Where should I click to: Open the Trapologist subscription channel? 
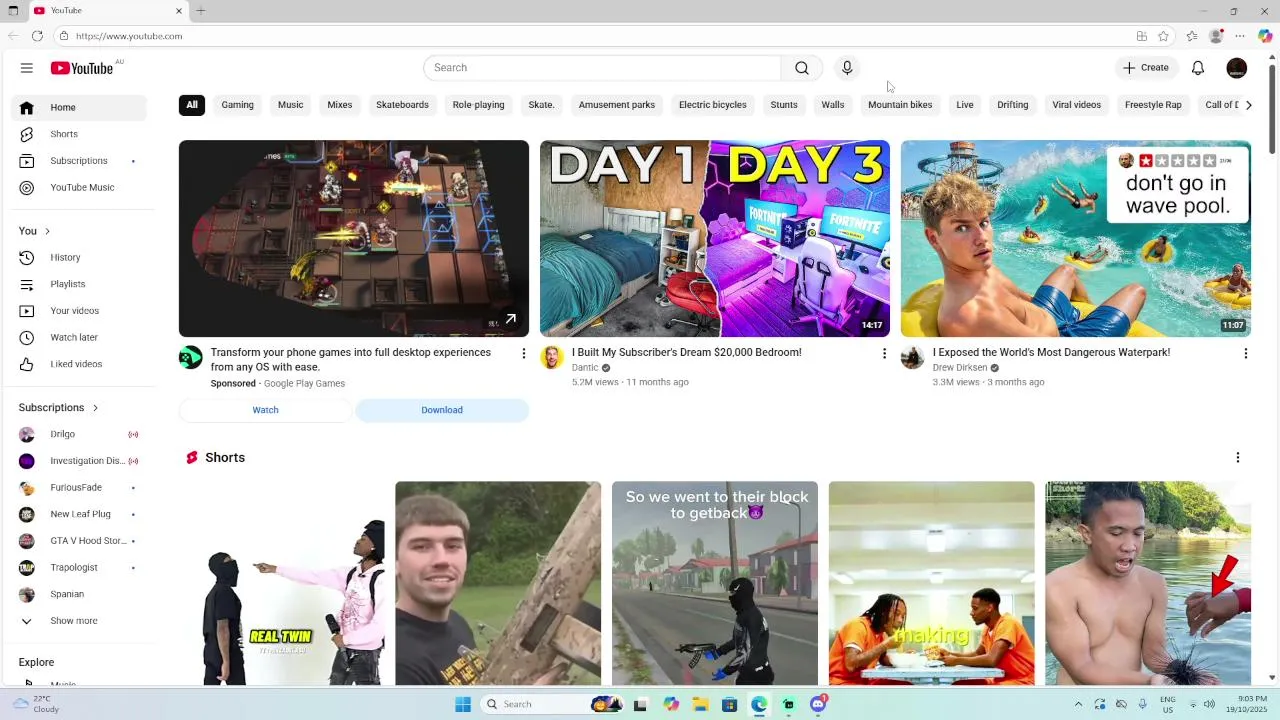tap(81, 568)
